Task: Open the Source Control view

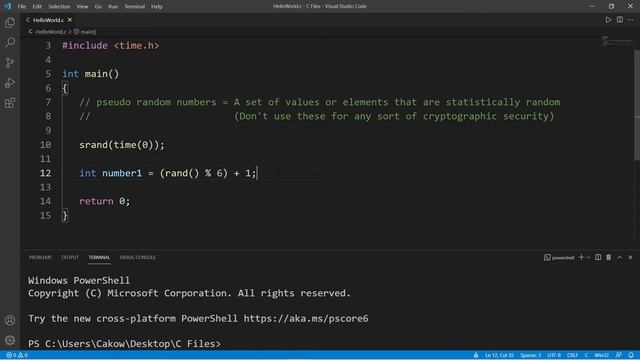Action: pyautogui.click(x=10, y=62)
